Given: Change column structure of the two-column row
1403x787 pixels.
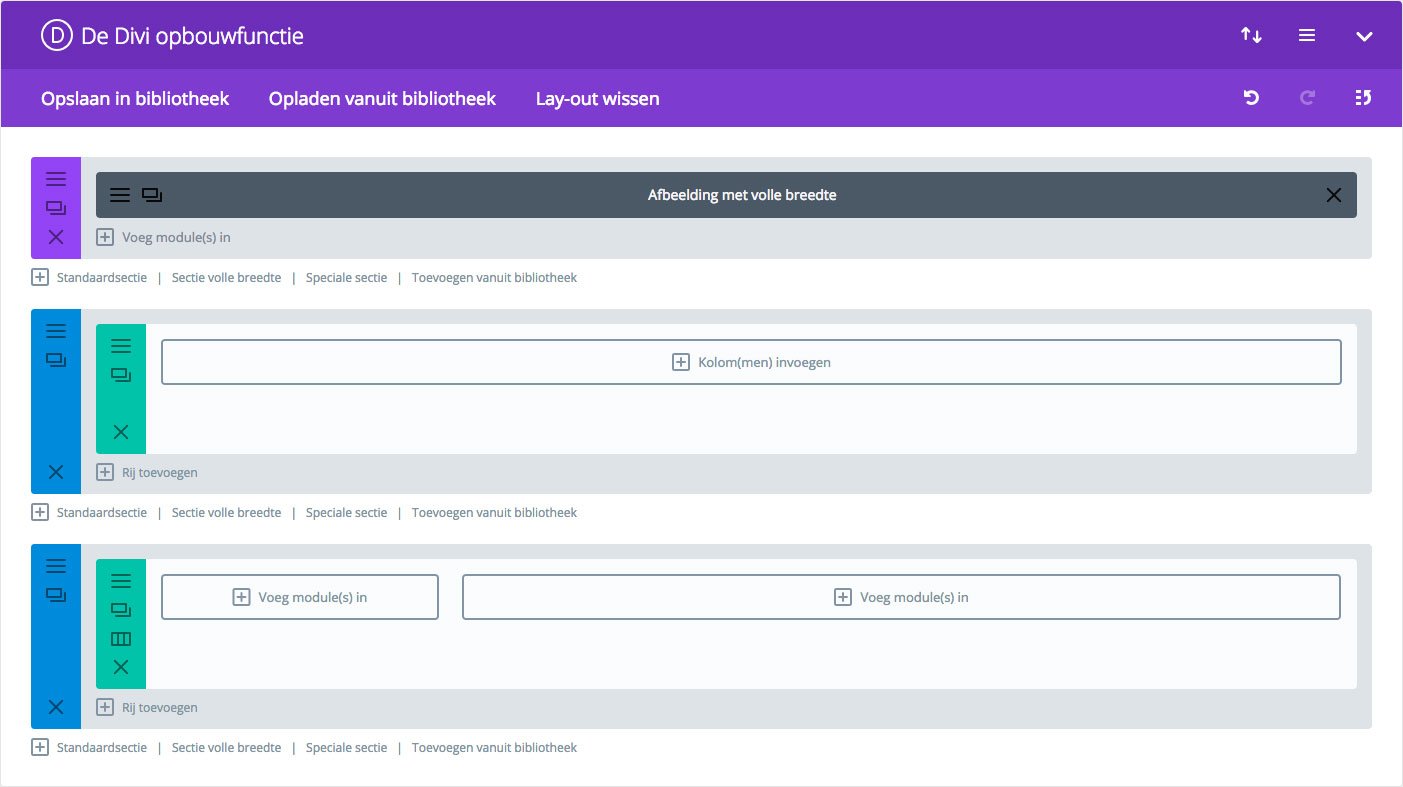Looking at the screenshot, I should point(121,639).
